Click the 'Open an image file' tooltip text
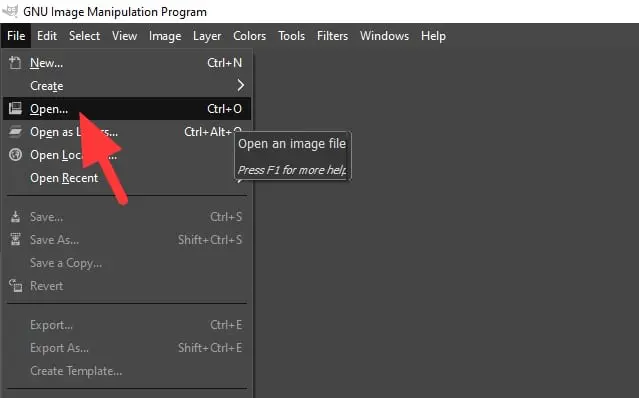This screenshot has height=398, width=639. 292,144
